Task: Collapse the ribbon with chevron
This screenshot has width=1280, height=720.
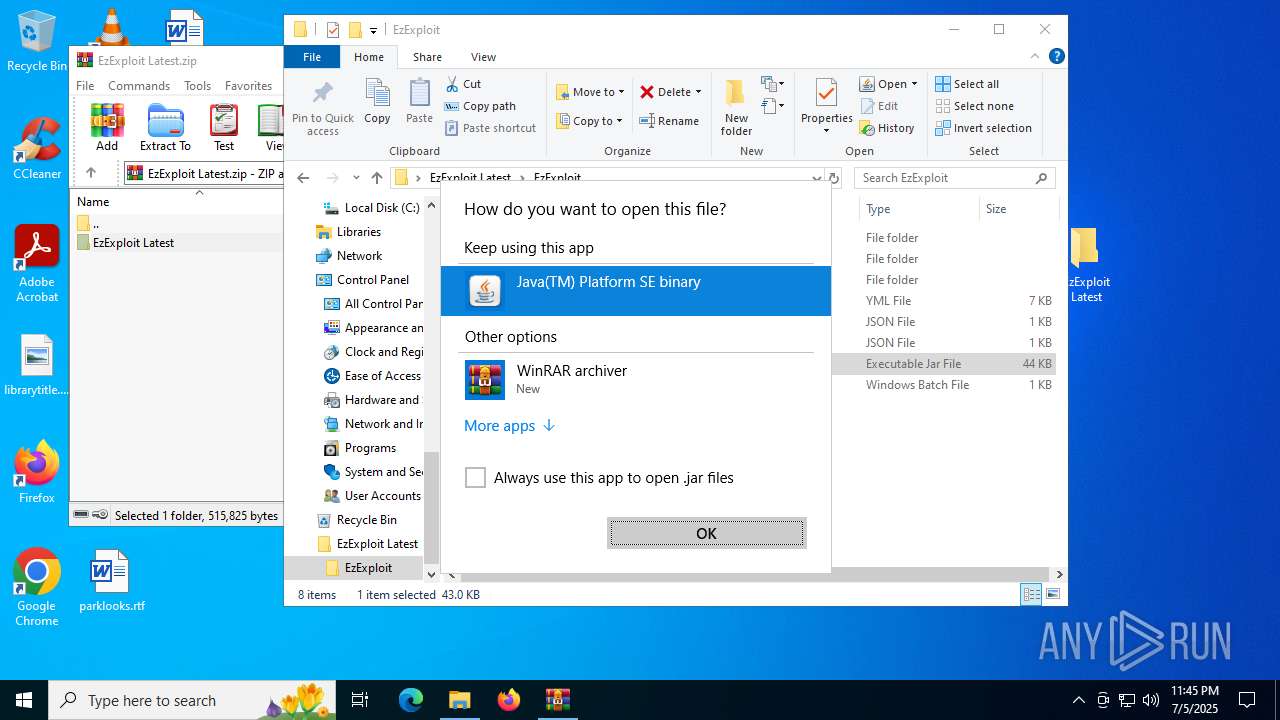Action: 1035,56
